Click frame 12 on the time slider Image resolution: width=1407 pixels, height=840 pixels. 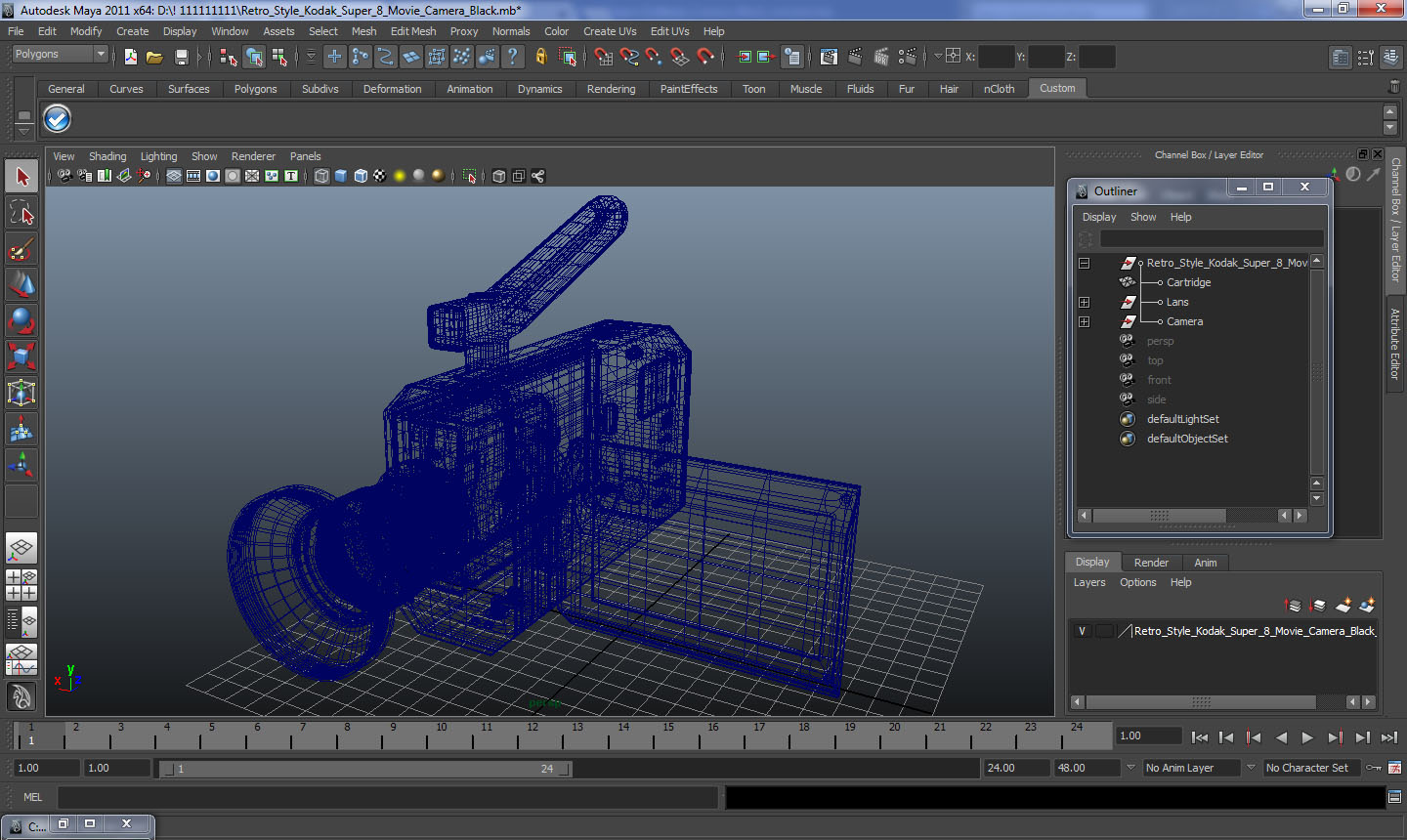point(532,736)
